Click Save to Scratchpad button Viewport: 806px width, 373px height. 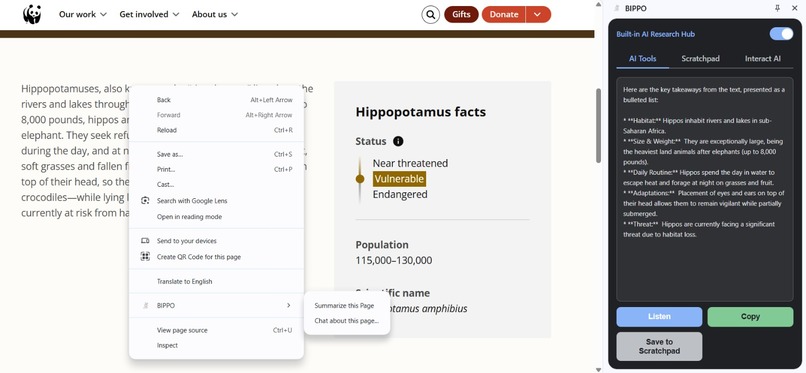coord(659,346)
